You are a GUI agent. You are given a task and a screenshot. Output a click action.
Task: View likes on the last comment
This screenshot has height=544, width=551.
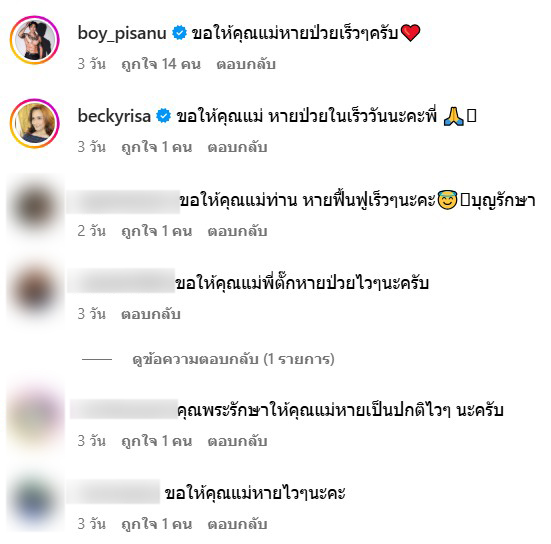point(157,524)
